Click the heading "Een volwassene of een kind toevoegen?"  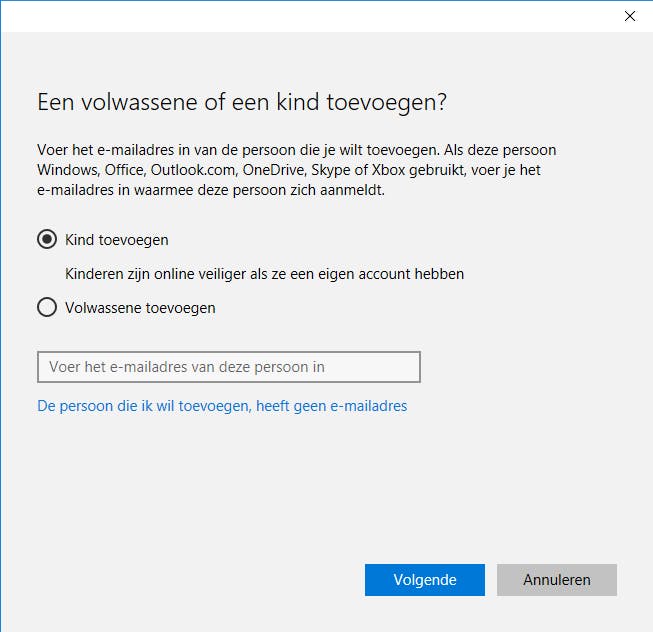pyautogui.click(x=241, y=102)
